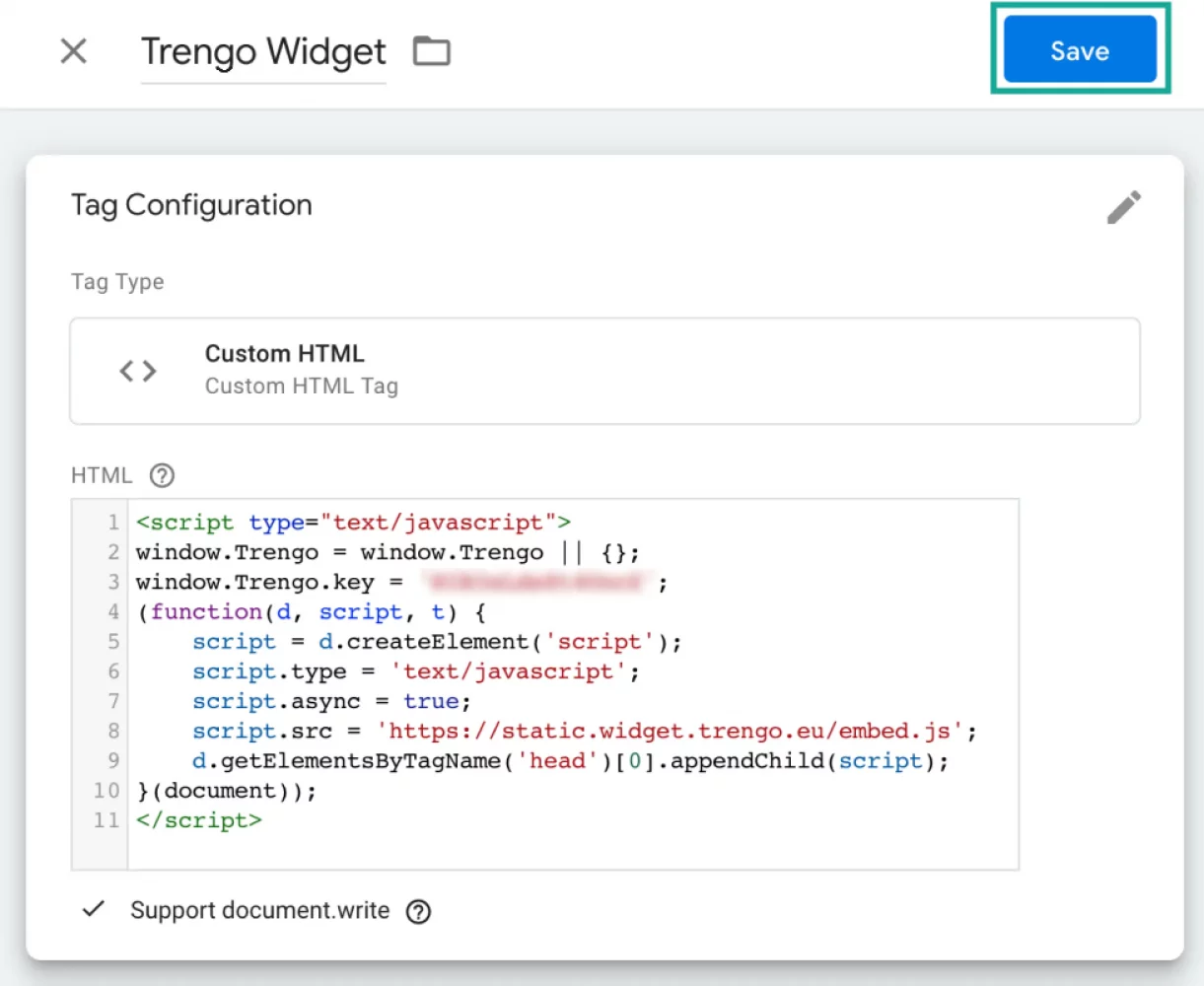Click the script.type = 'text/javascript' line
1204x986 pixels.
click(416, 671)
